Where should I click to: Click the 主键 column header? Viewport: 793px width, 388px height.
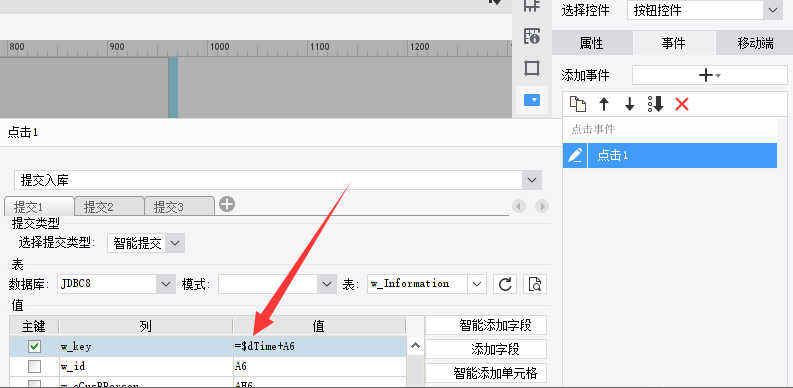[x=34, y=326]
